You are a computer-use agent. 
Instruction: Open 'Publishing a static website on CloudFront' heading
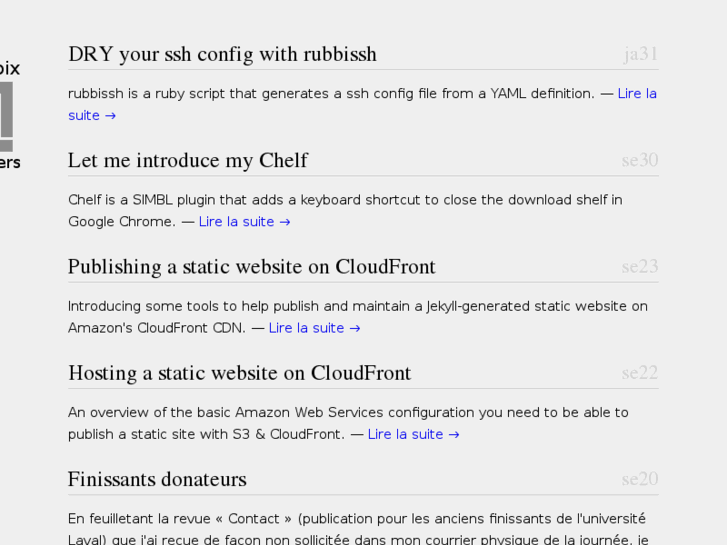coord(252,267)
